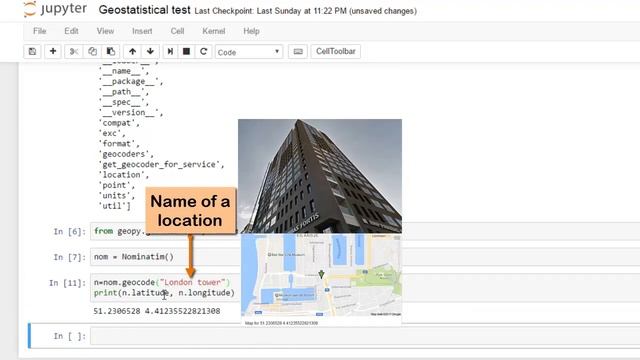This screenshot has width=640, height=360.
Task: Save notebook with the floppy disk icon
Action: [32, 51]
